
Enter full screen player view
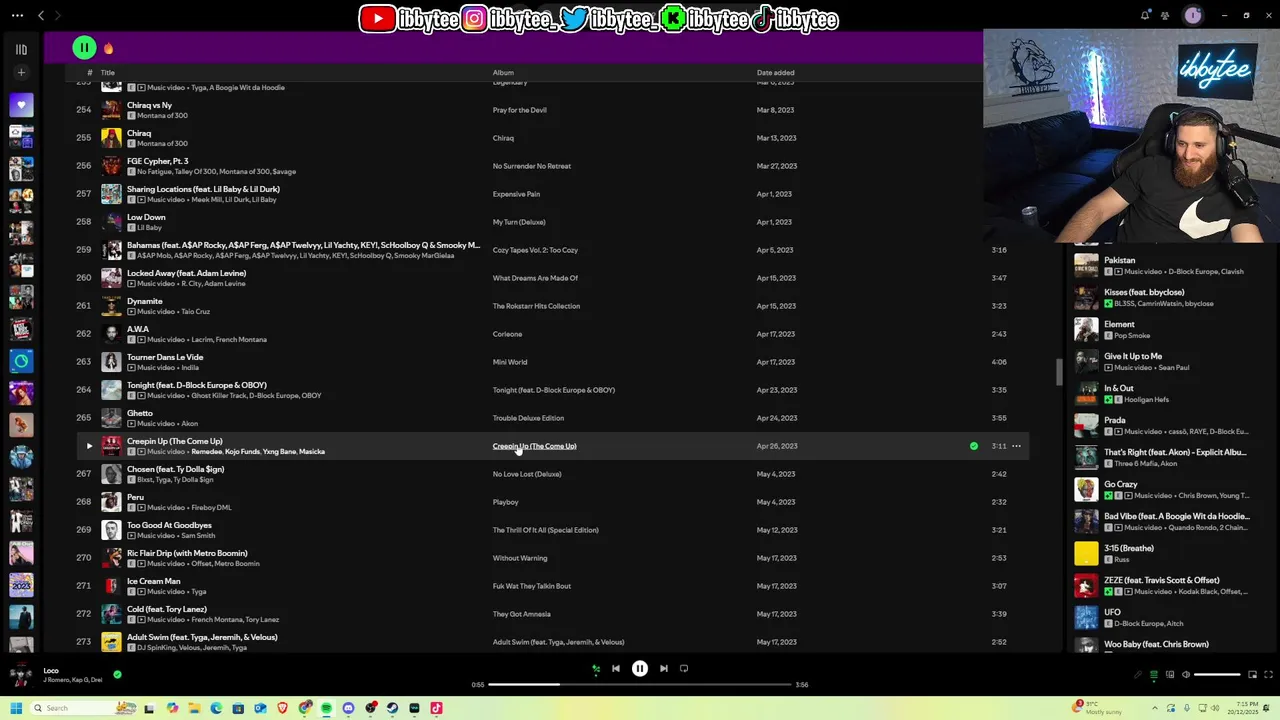click(x=1268, y=675)
